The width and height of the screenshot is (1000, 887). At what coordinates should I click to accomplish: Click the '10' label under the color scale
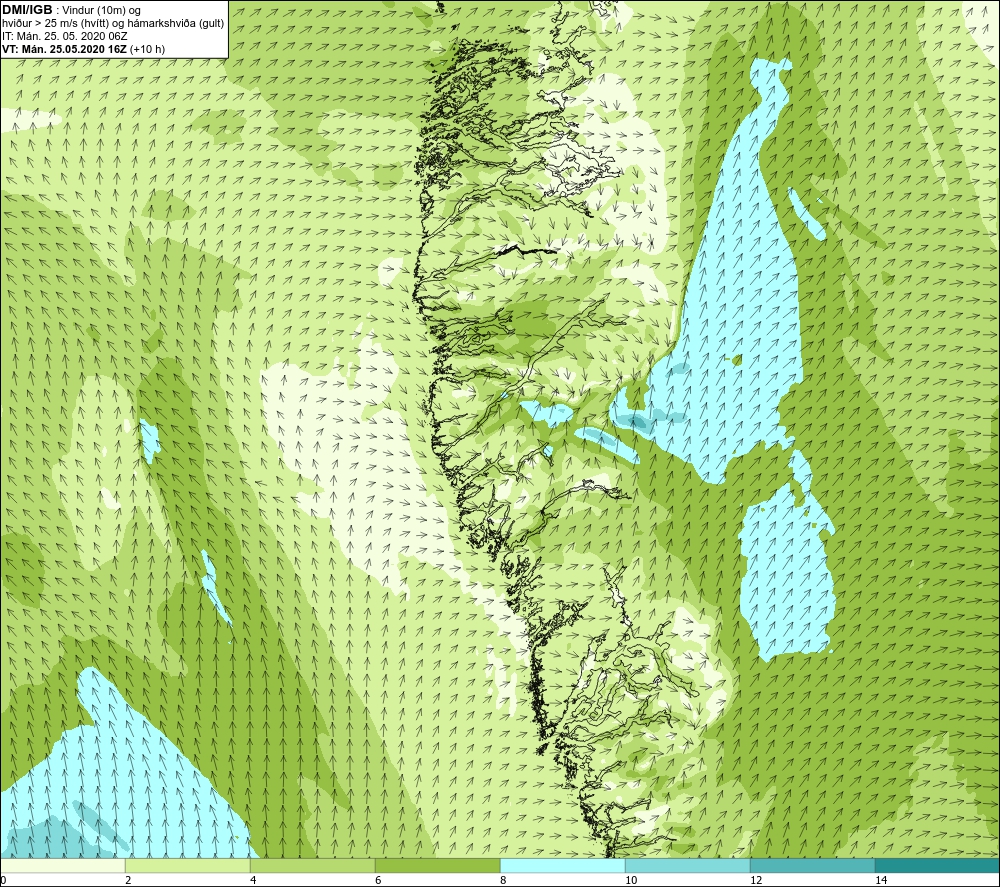pyautogui.click(x=631, y=881)
